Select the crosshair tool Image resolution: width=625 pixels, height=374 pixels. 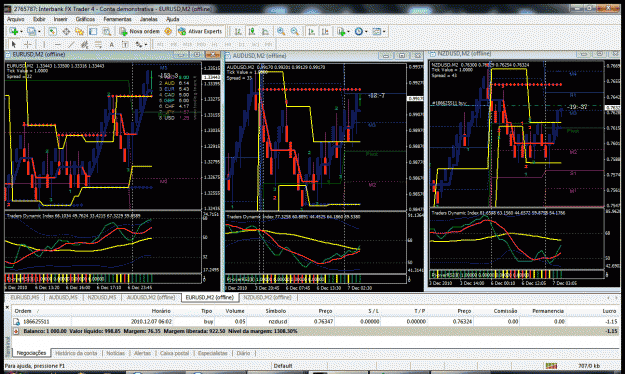pyautogui.click(x=28, y=44)
